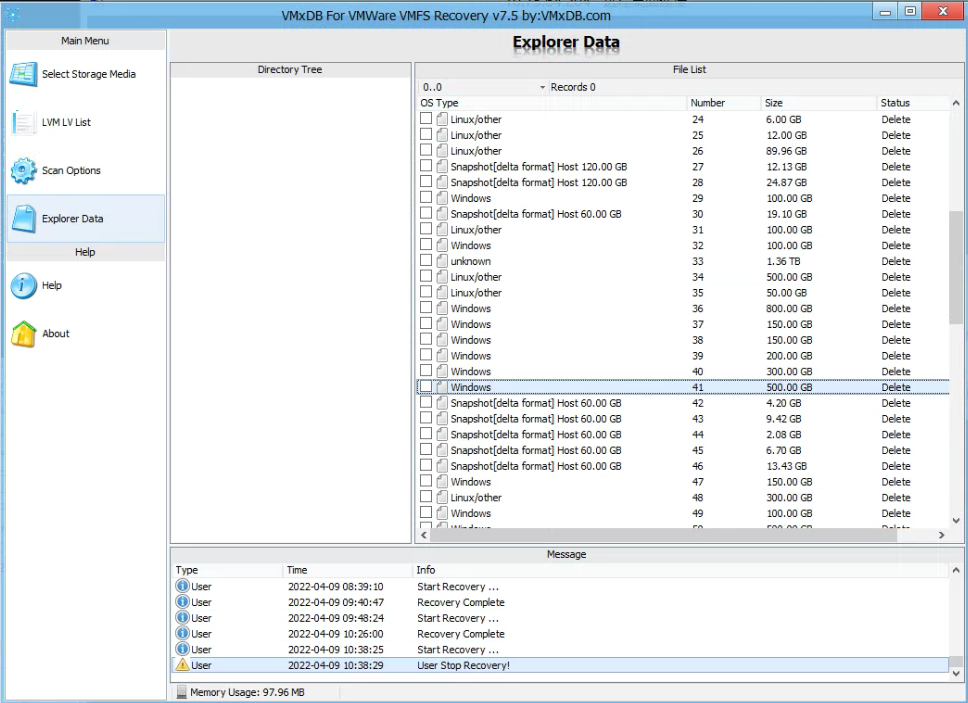Click the File List scroll right arrow
The image size is (968, 703).
(x=941, y=535)
